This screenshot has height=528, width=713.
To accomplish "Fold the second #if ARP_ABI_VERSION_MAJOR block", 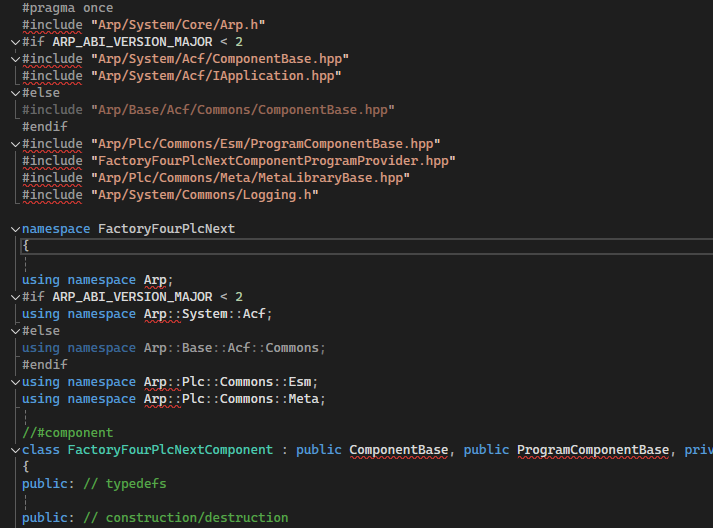I will (13, 297).
